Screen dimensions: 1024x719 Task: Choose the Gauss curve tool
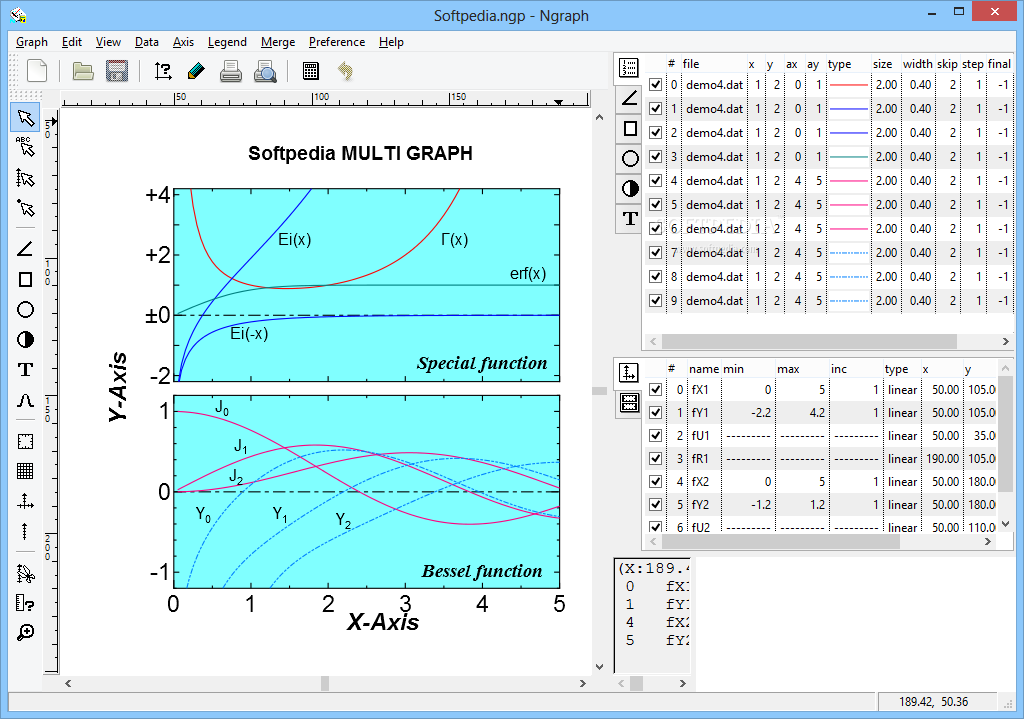(25, 400)
